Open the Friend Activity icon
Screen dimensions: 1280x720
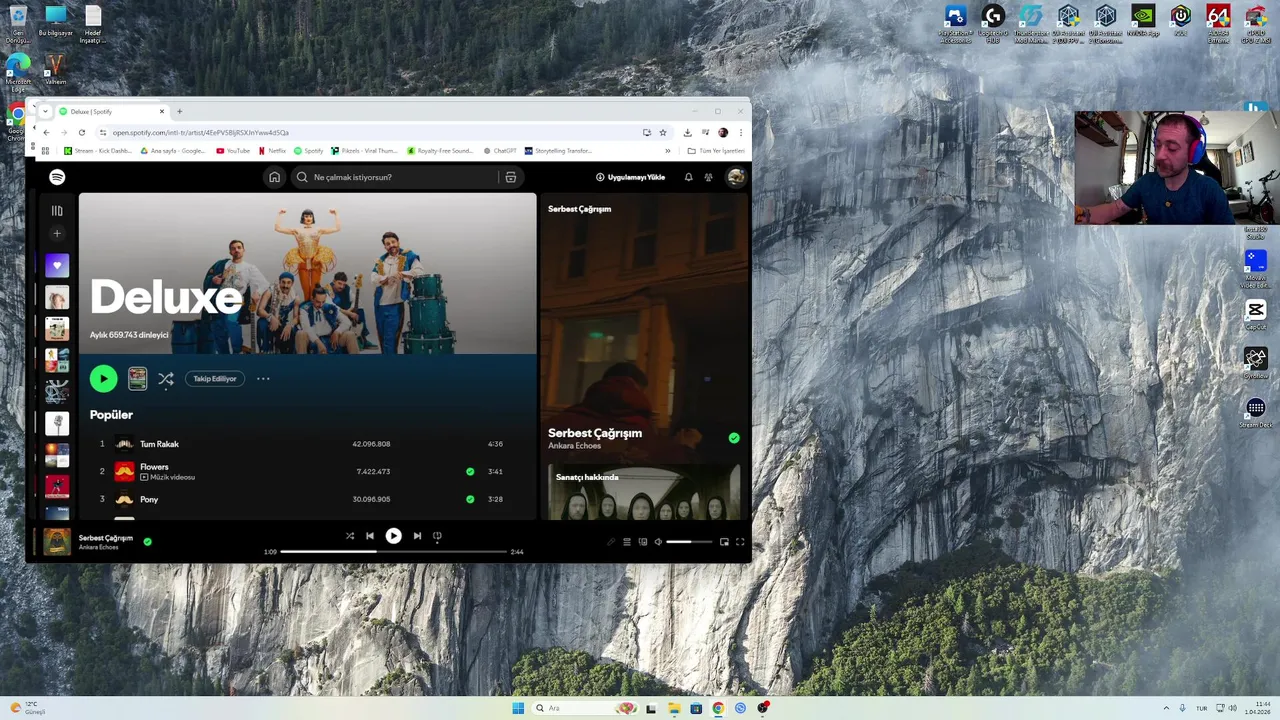click(708, 177)
